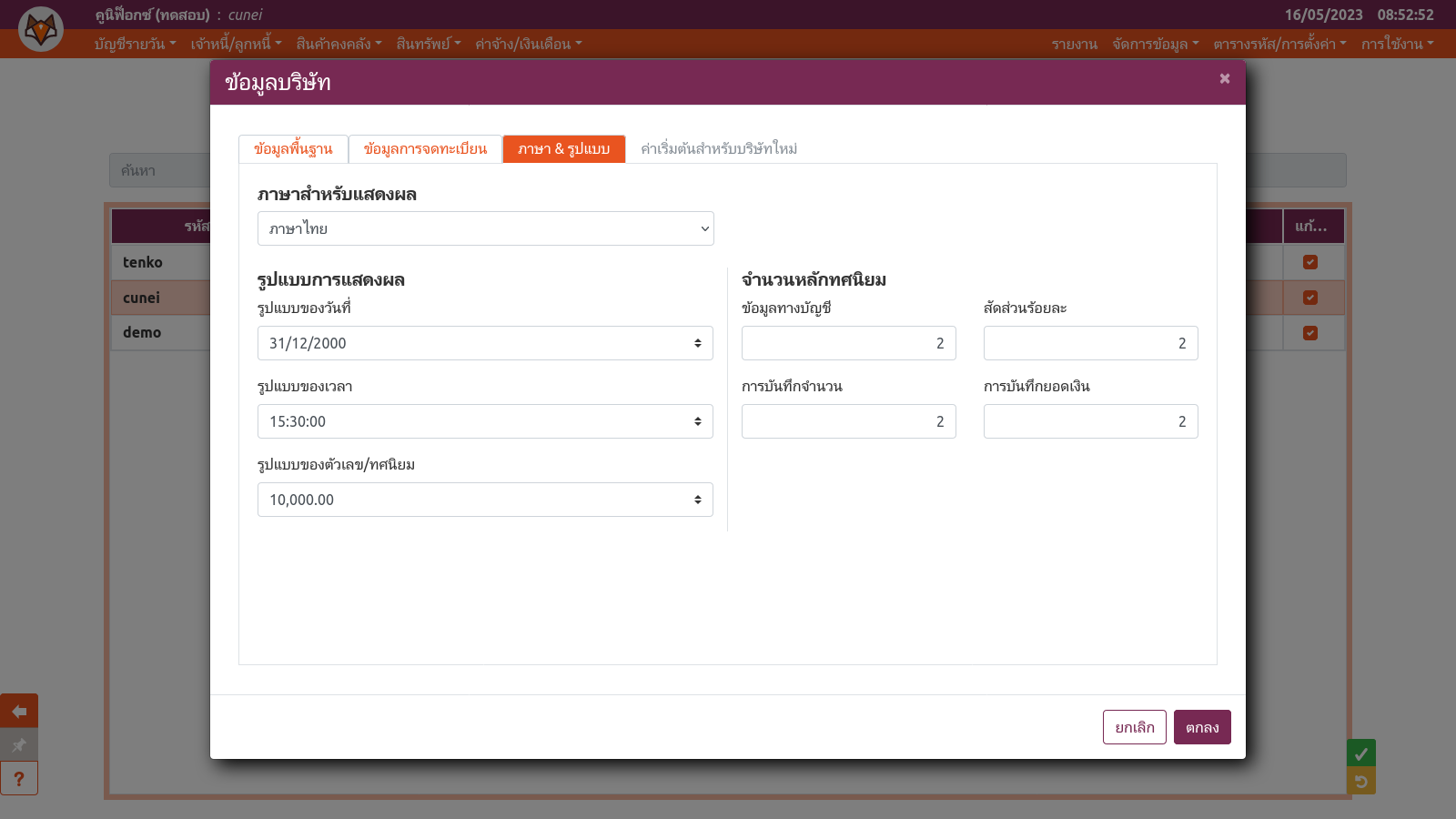This screenshot has width=1456, height=819.
Task: Click the orange back arrow icon
Action: click(19, 711)
